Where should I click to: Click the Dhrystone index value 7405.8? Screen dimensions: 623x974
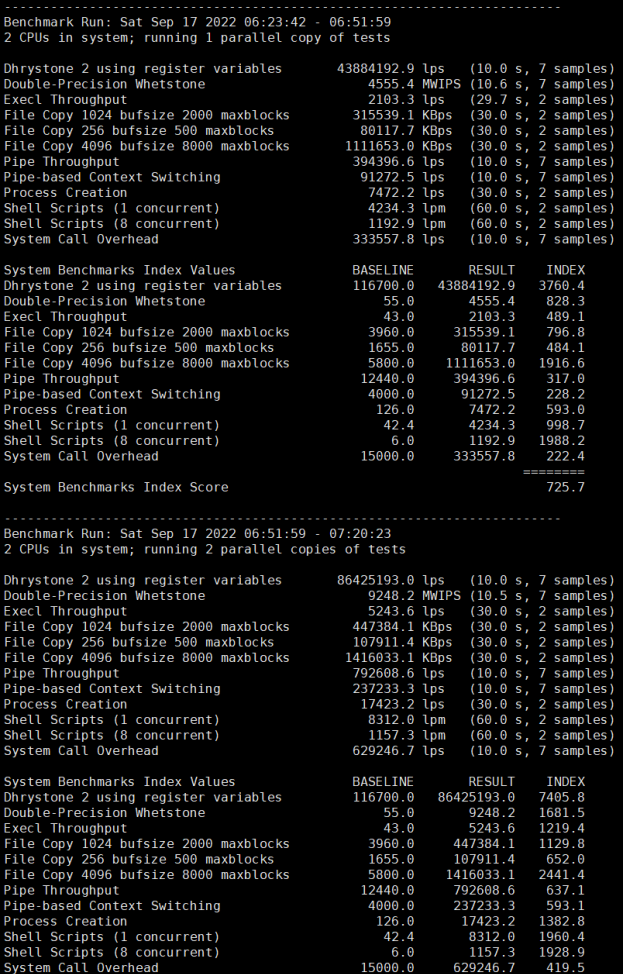pyautogui.click(x=564, y=797)
